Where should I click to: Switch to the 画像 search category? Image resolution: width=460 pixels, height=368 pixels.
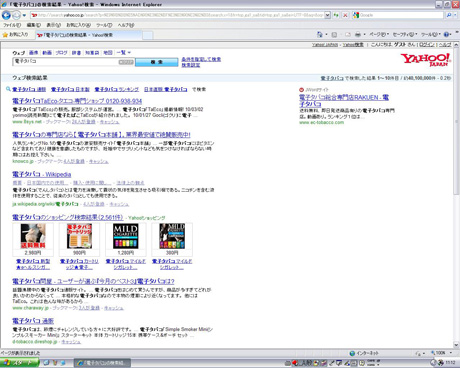33,53
